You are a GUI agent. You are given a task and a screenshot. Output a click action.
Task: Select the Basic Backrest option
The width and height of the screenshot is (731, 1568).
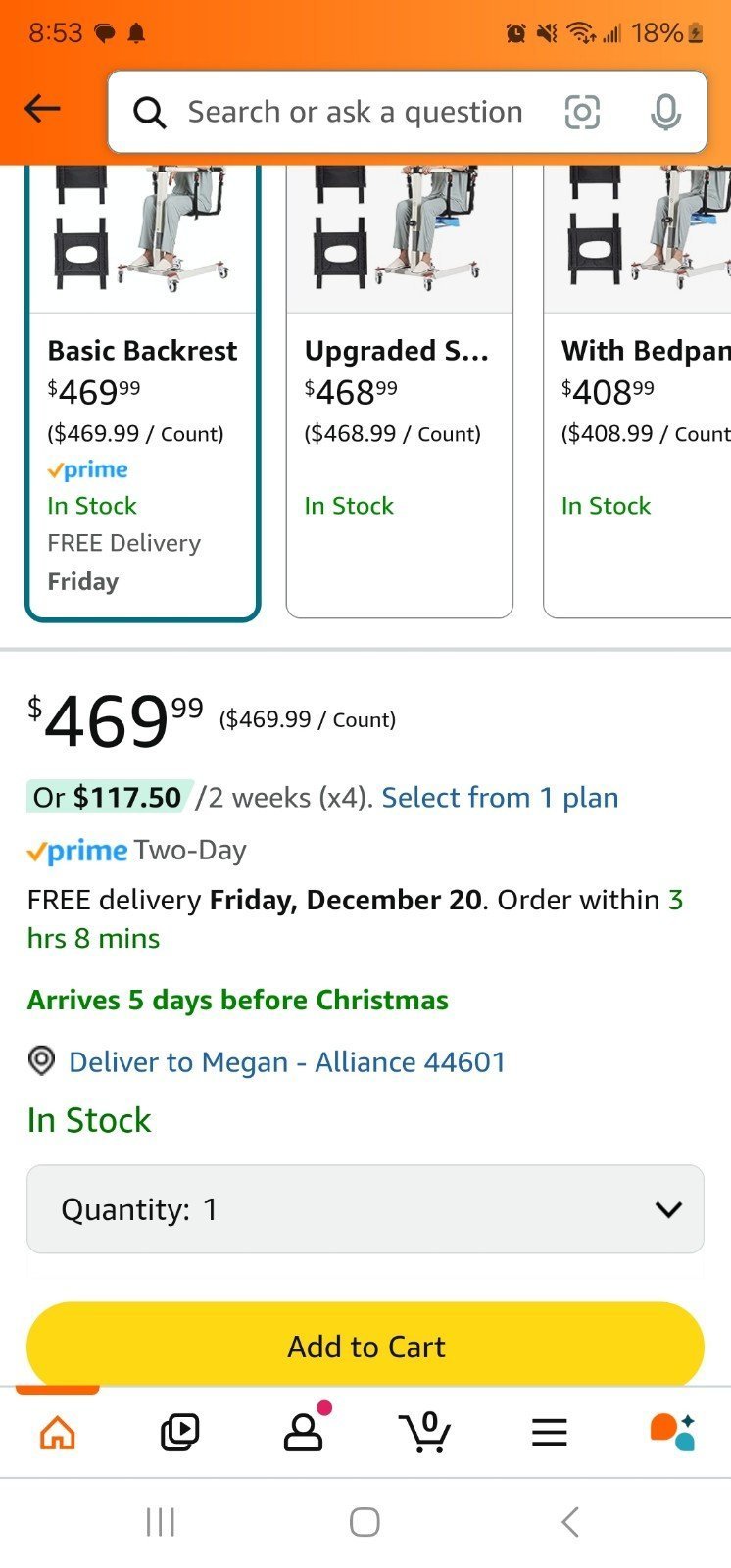pyautogui.click(x=143, y=392)
